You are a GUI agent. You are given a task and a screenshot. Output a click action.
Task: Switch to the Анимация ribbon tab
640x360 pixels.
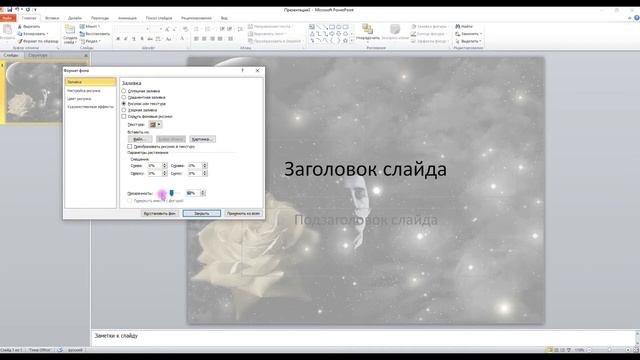pos(127,18)
